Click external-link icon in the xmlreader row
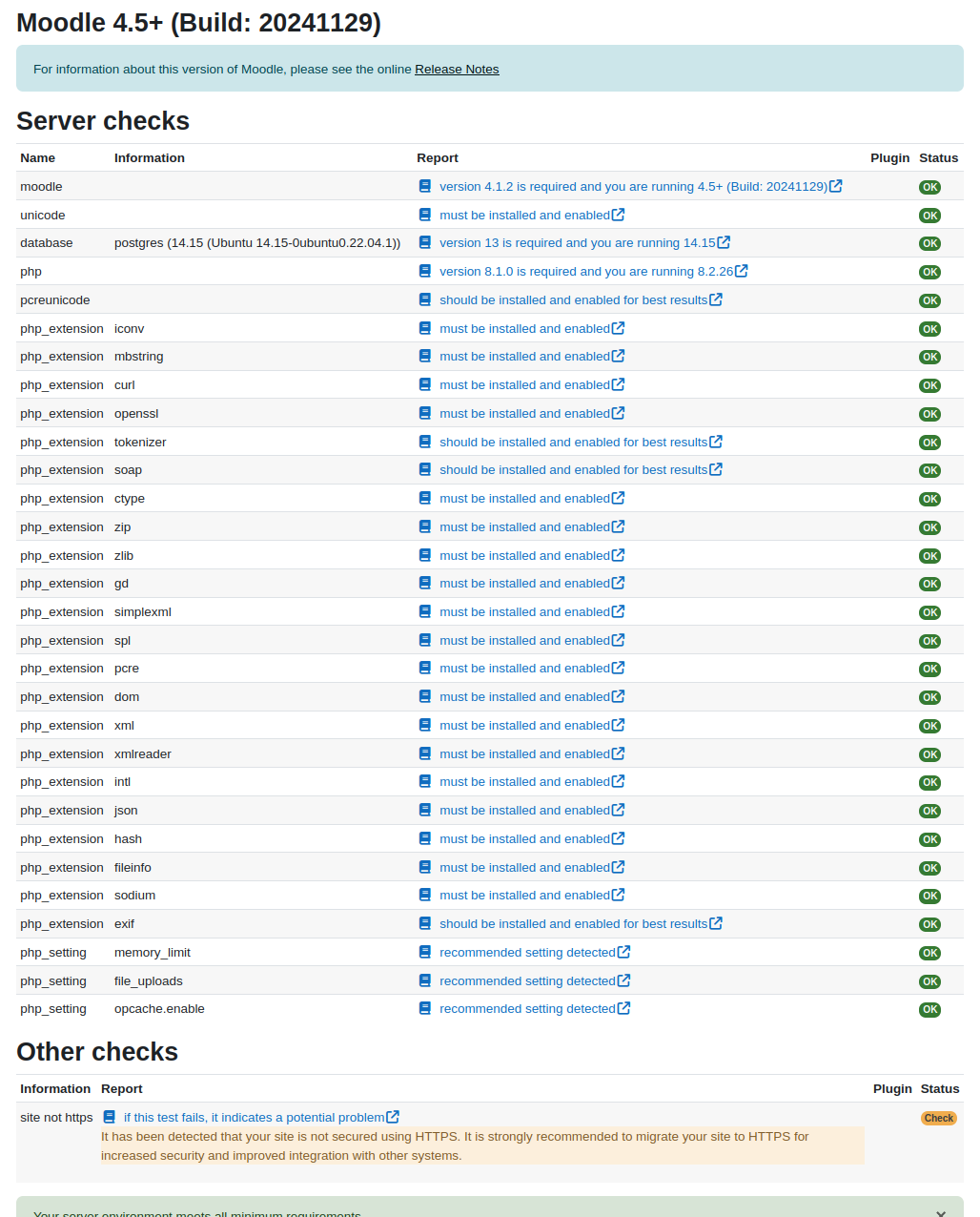Viewport: 980px width, 1217px height. click(619, 753)
